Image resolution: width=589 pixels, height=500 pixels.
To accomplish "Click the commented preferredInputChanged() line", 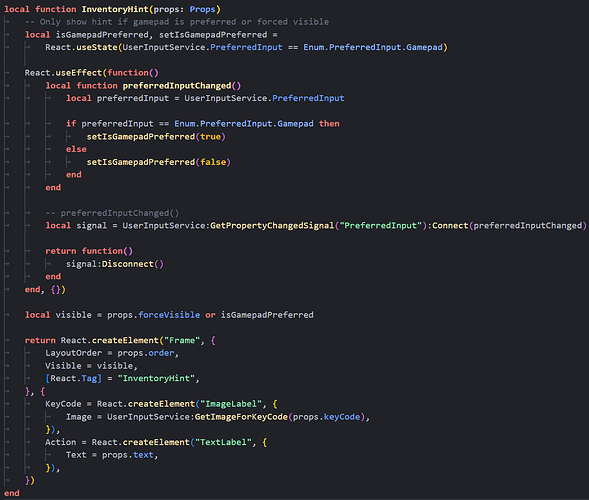I will 112,213.
